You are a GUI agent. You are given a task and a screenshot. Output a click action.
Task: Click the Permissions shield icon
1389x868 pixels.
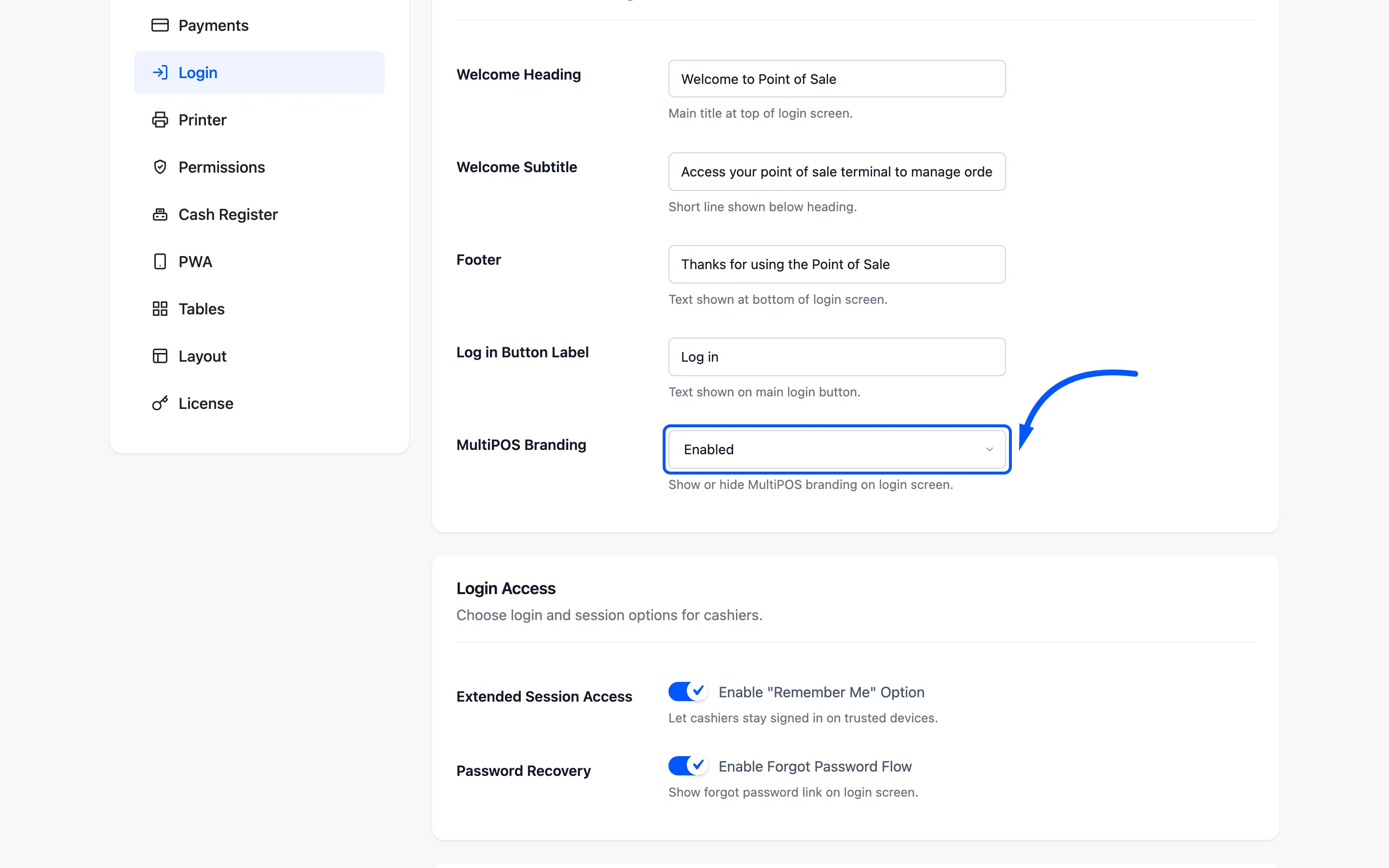click(x=160, y=167)
